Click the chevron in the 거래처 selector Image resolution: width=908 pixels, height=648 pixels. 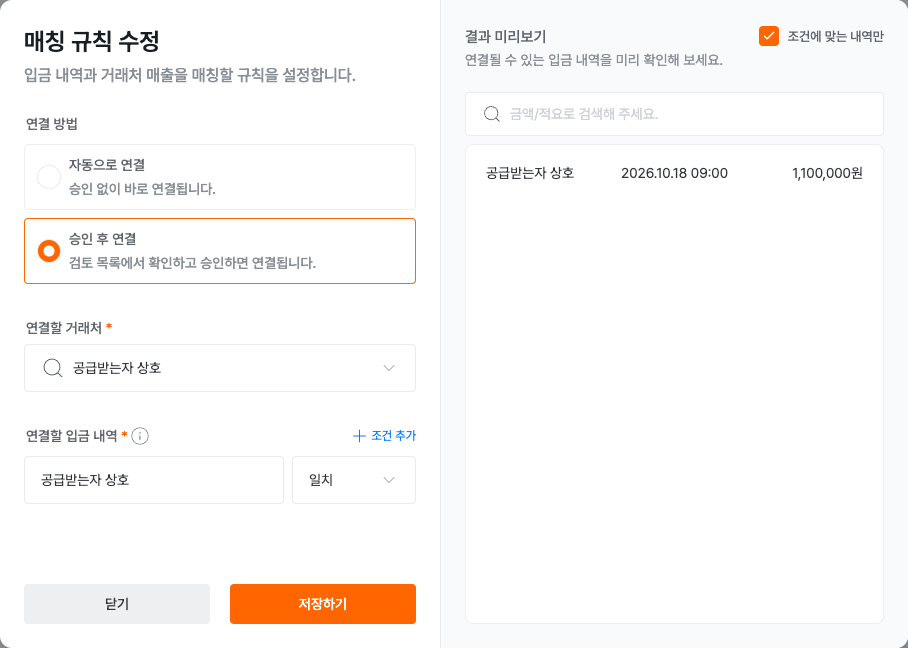(389, 368)
